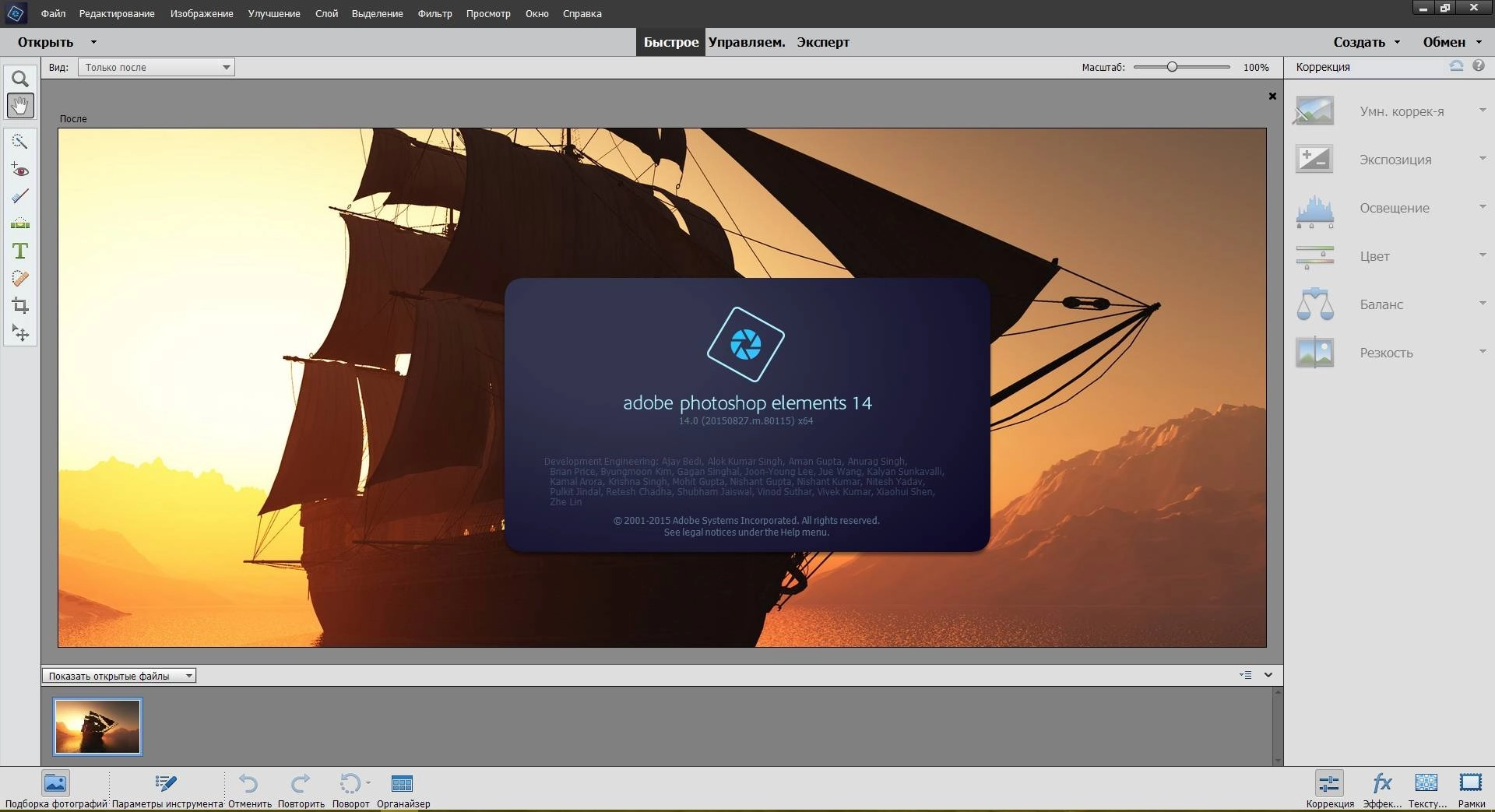Viewport: 1495px width, 812px height.
Task: Expand the Экспозиция adjustment
Action: pyautogui.click(x=1483, y=159)
